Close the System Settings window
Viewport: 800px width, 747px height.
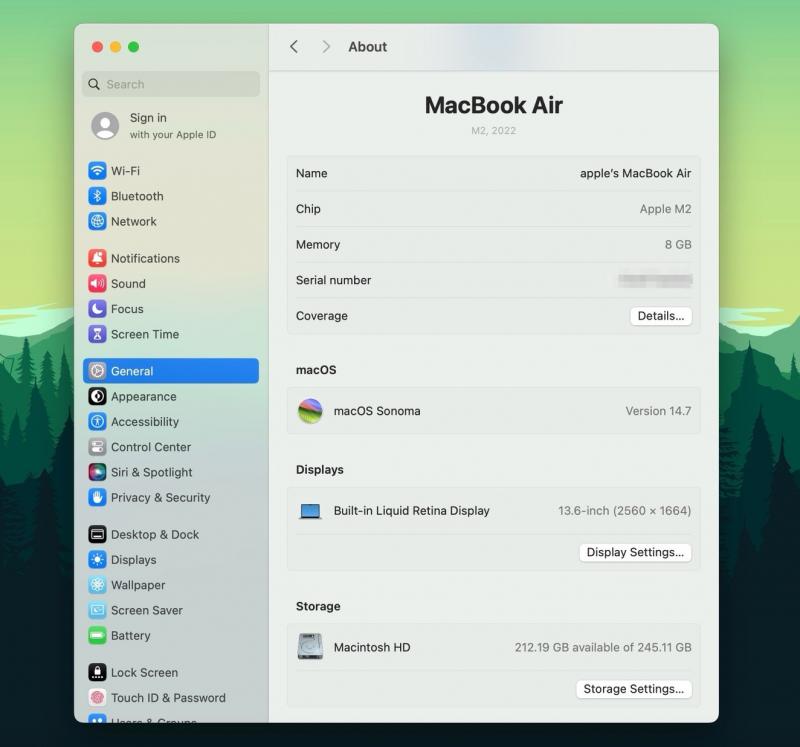pos(97,47)
